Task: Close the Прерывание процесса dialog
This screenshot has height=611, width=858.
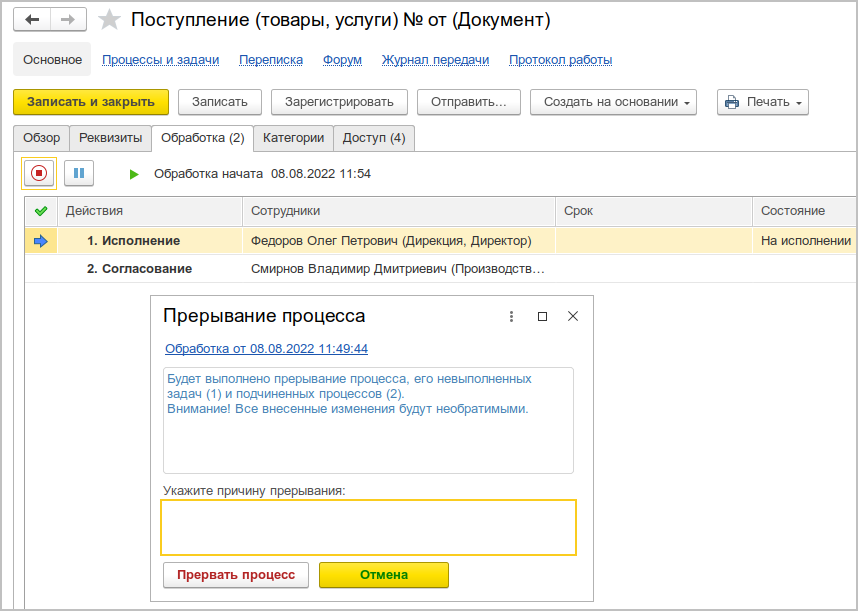Action: 573,316
